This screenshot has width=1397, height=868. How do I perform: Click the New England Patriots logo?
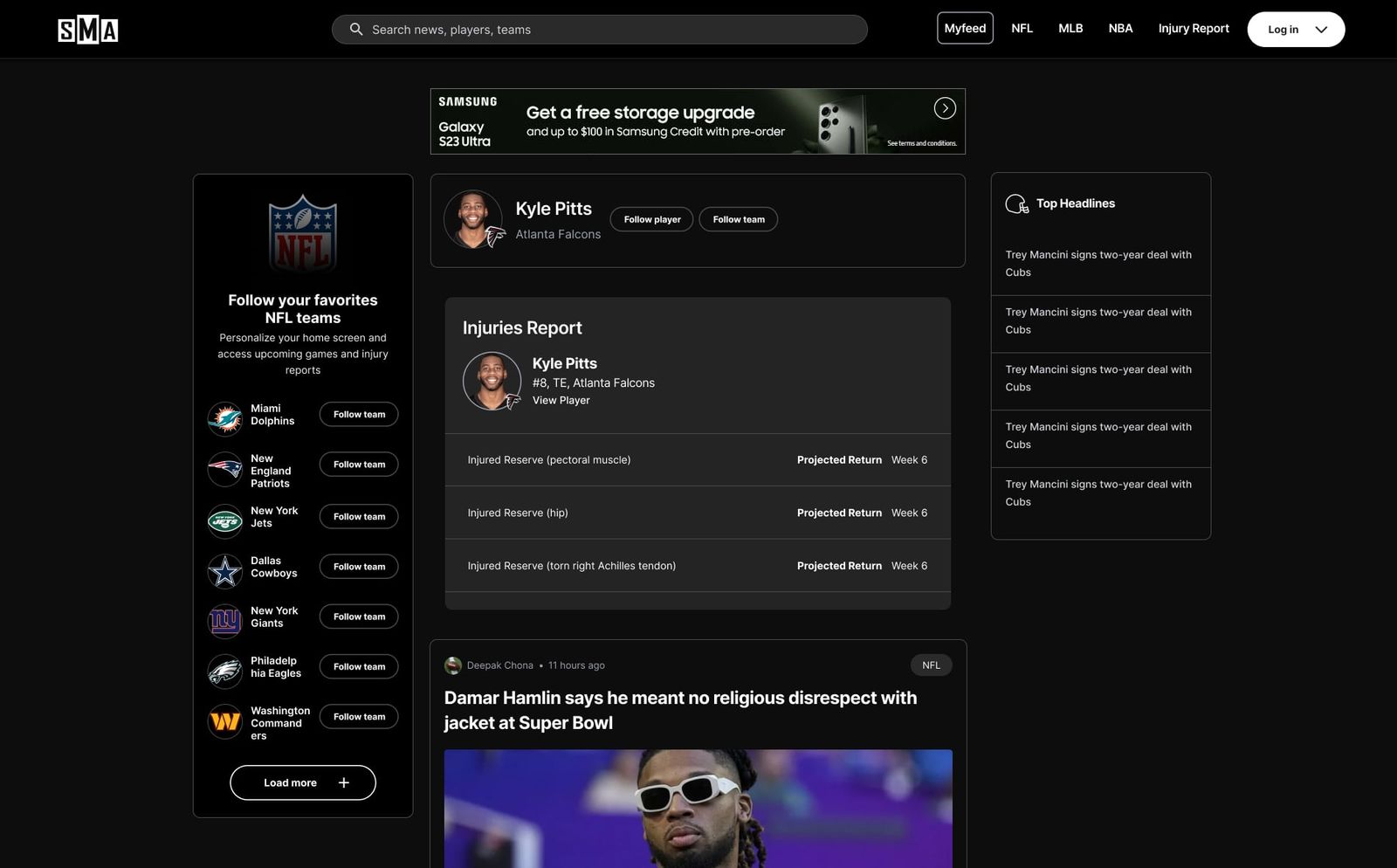pyautogui.click(x=225, y=470)
